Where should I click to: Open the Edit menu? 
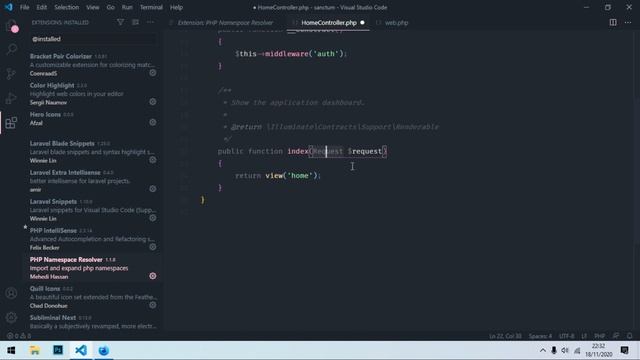42,7
